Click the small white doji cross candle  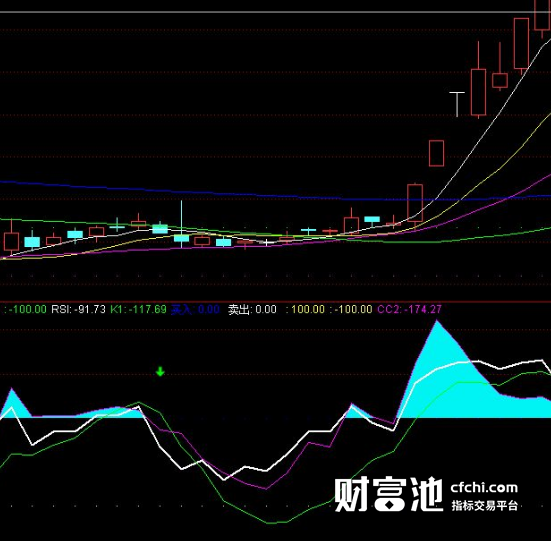266,242
